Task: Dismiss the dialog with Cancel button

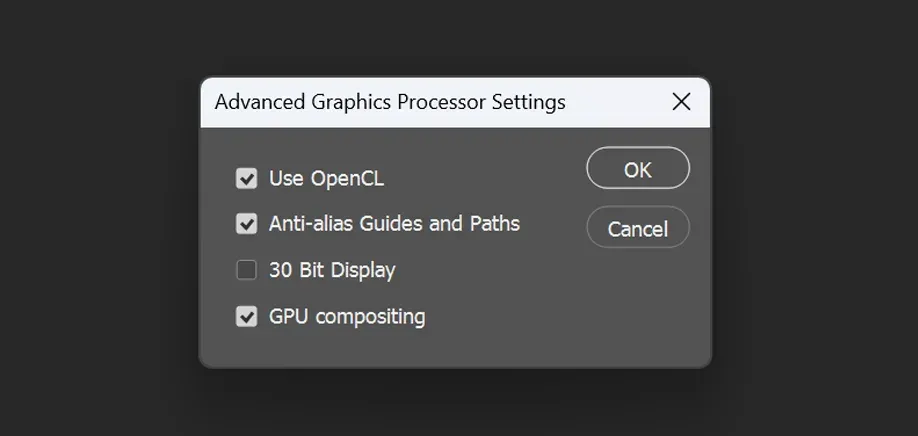Action: click(x=638, y=227)
